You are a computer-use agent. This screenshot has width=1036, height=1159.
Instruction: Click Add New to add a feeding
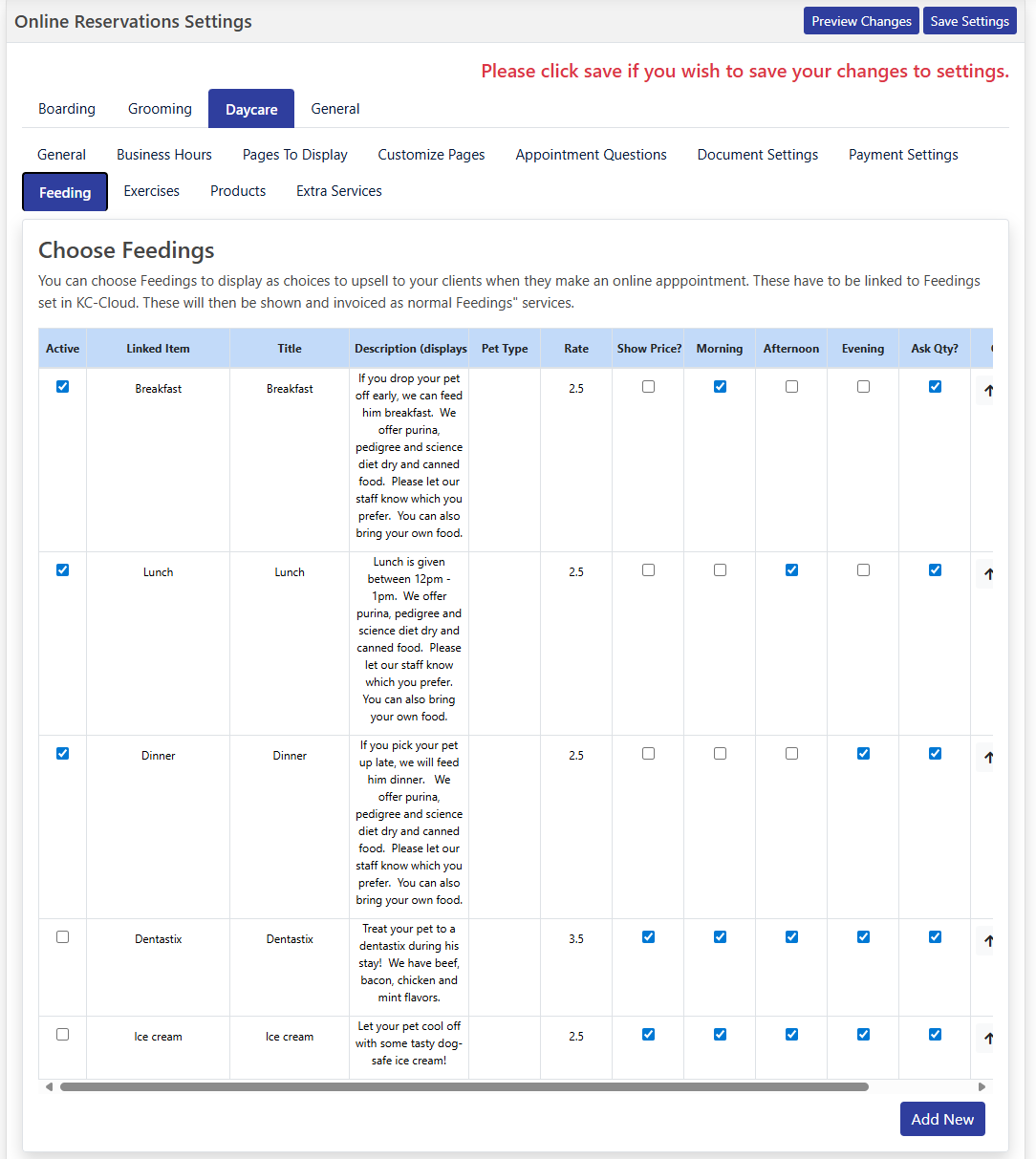(x=942, y=1119)
